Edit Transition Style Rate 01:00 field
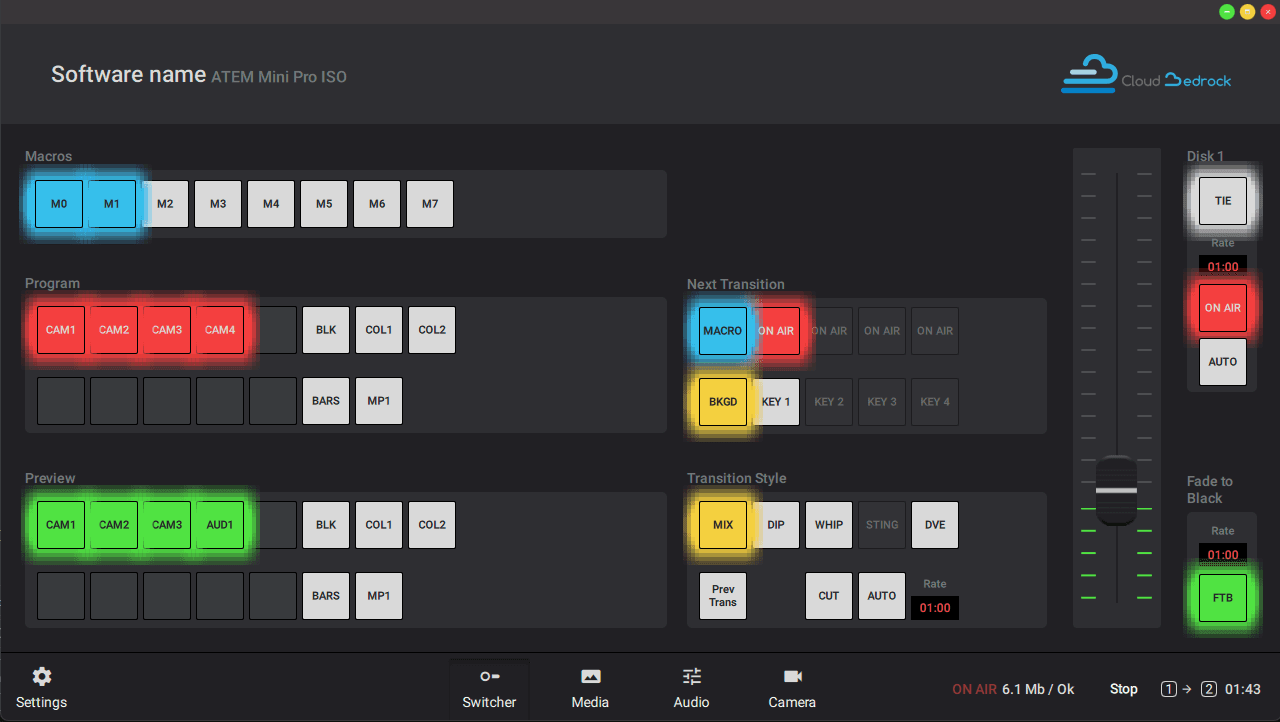 pyautogui.click(x=935, y=608)
